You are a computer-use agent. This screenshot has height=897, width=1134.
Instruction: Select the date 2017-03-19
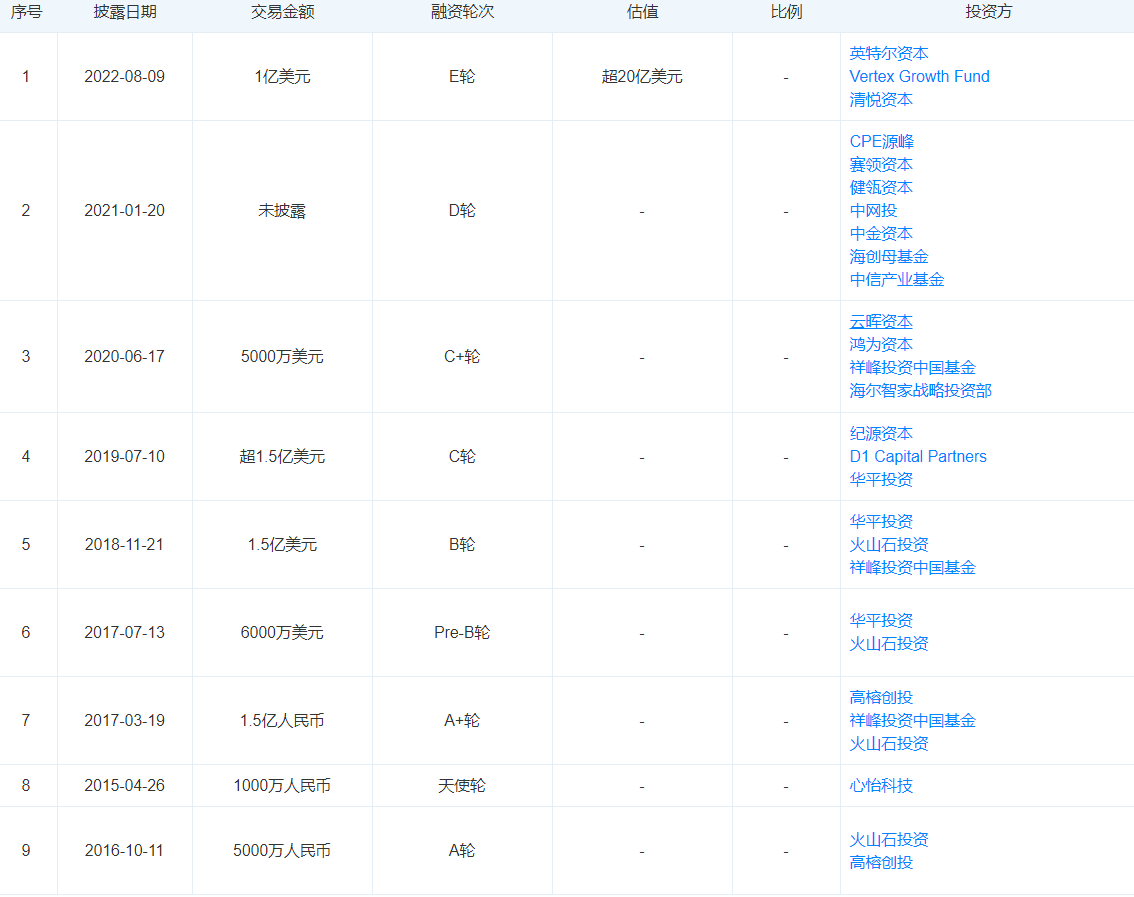coord(124,721)
